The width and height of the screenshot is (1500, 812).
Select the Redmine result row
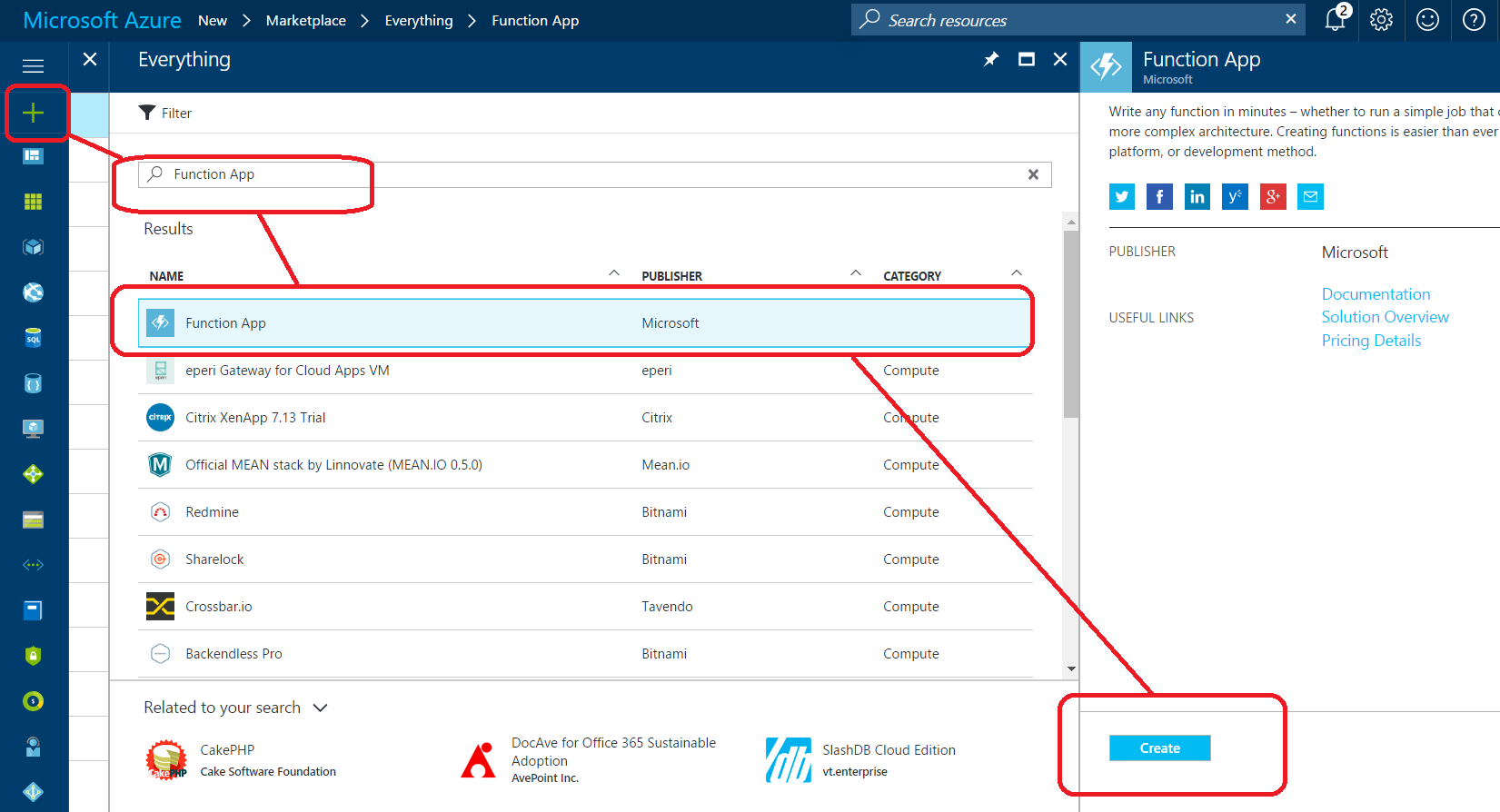(x=585, y=512)
